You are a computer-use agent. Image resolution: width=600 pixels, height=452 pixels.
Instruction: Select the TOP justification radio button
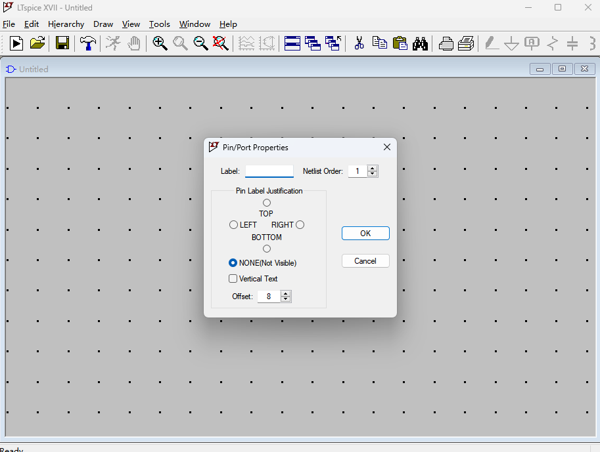[266, 203]
